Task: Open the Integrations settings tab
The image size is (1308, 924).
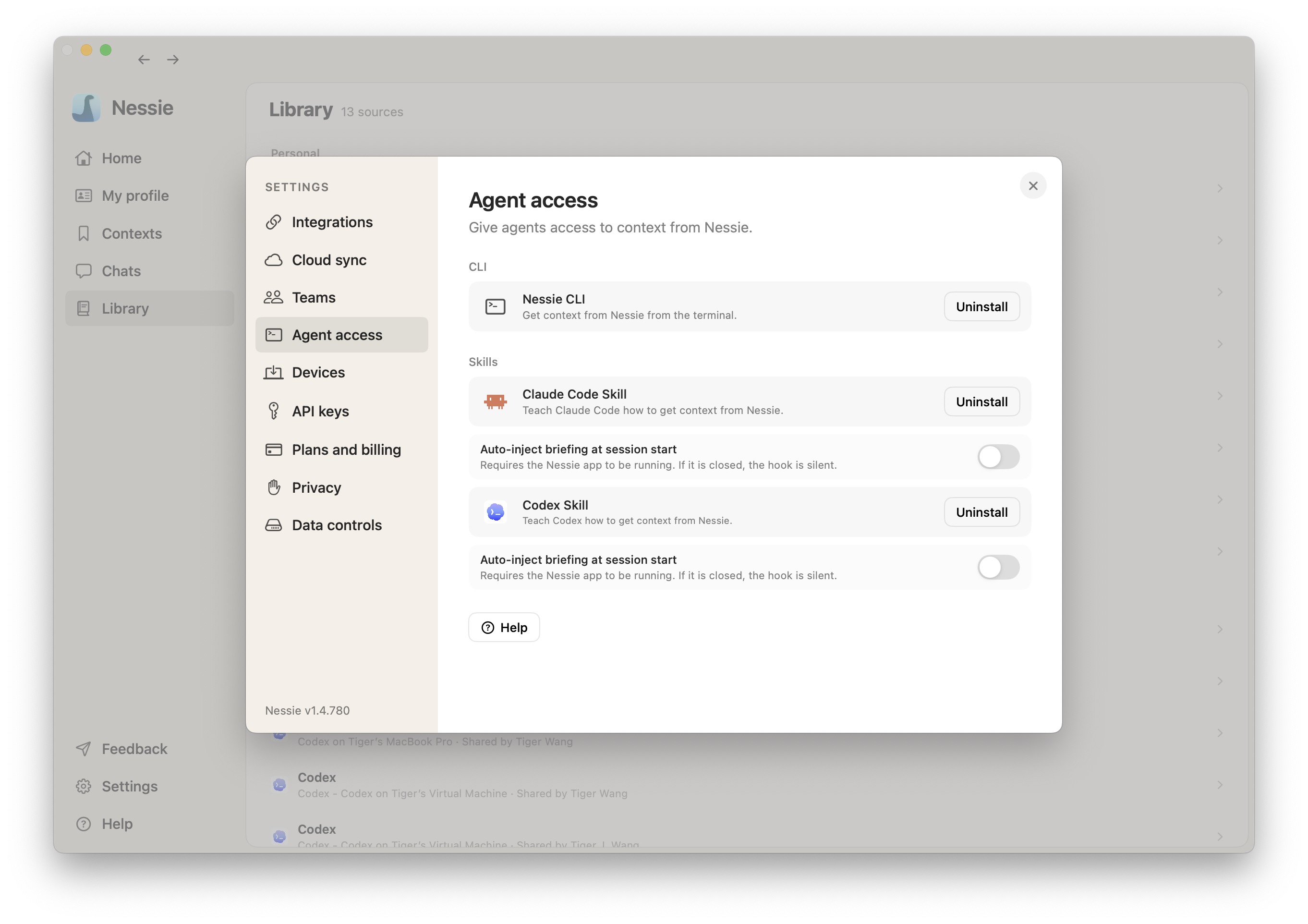Action: click(x=342, y=222)
